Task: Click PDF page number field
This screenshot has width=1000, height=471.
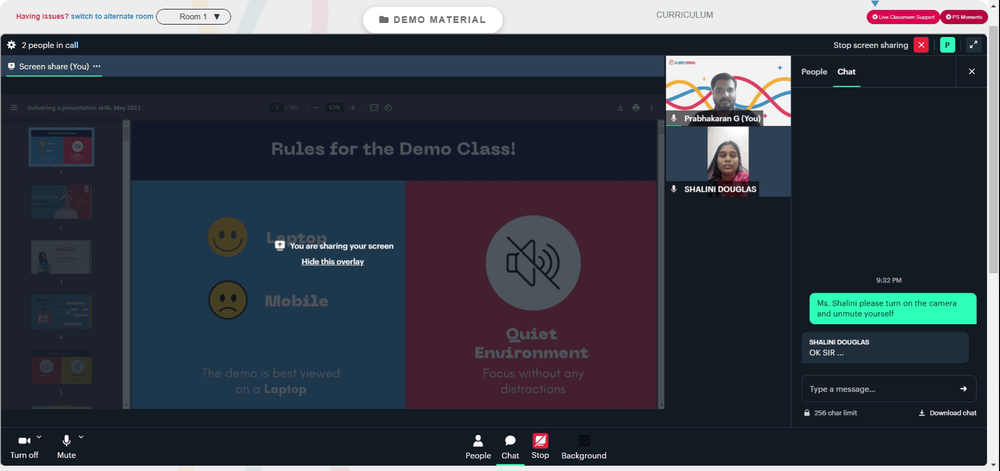Action: point(276,108)
